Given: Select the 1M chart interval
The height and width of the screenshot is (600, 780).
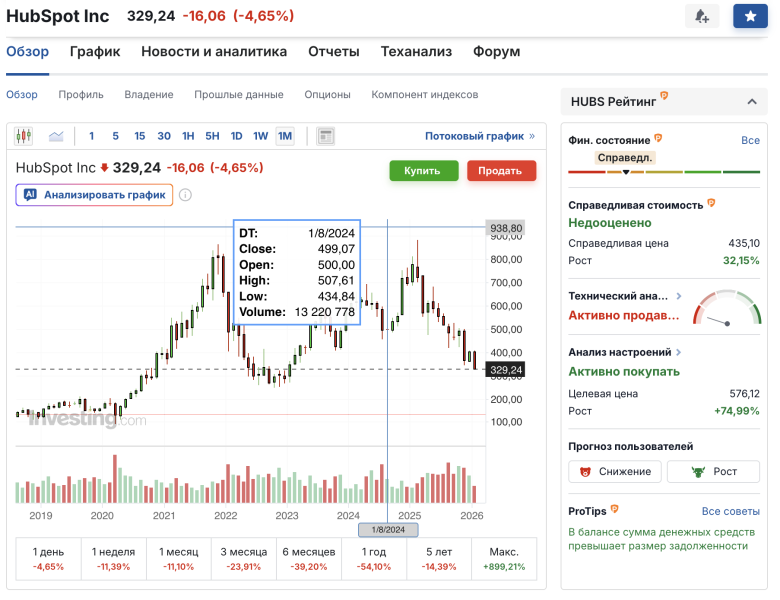Looking at the screenshot, I should tap(285, 136).
